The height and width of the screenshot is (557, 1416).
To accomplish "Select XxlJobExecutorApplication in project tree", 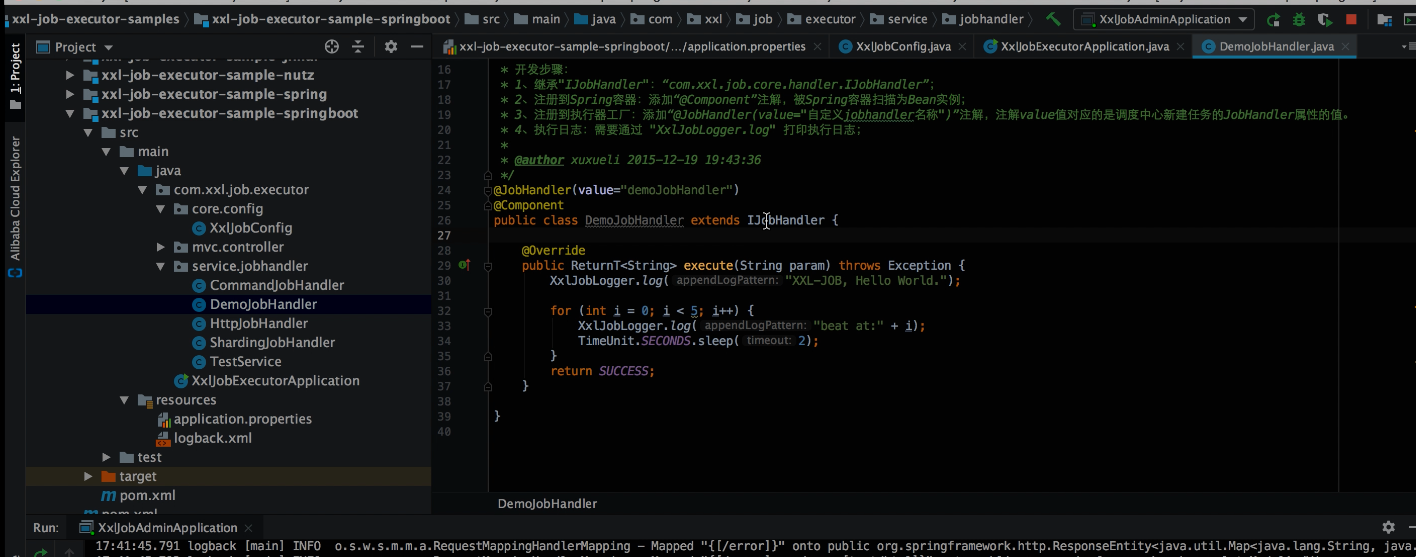I will 275,380.
